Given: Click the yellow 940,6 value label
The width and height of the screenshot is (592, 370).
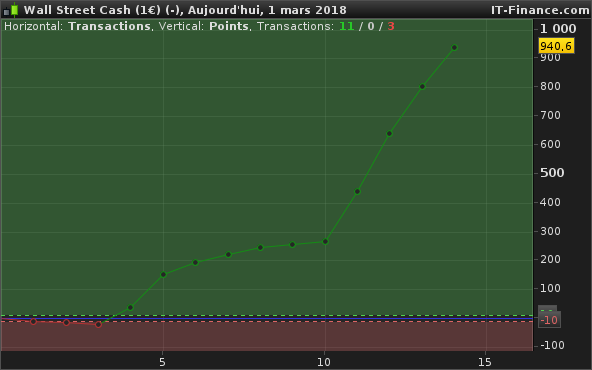Looking at the screenshot, I should [x=556, y=46].
